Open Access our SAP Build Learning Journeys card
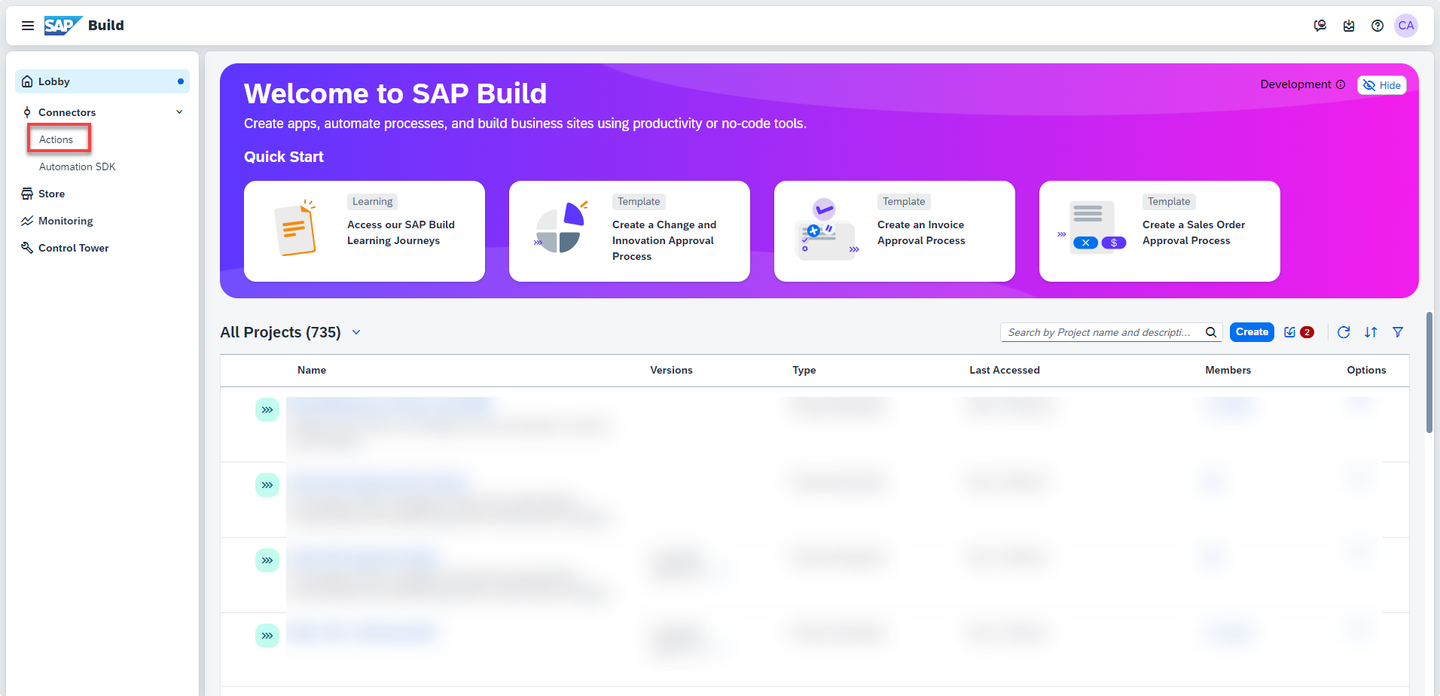 pos(364,231)
